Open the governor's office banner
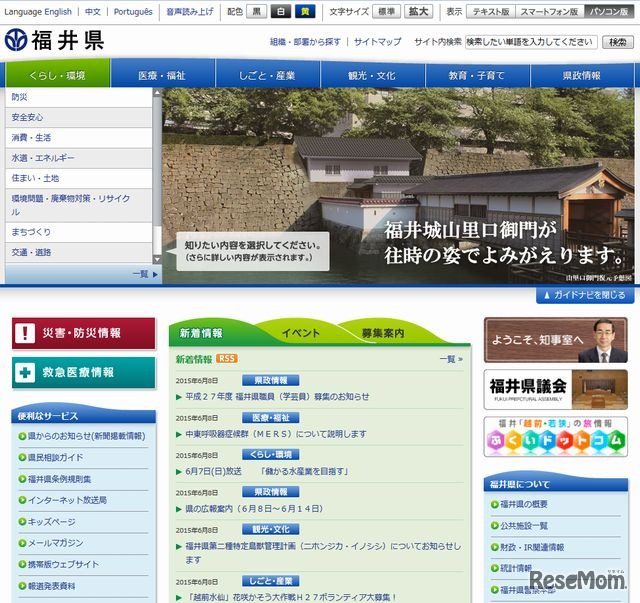The image size is (640, 603). point(555,340)
